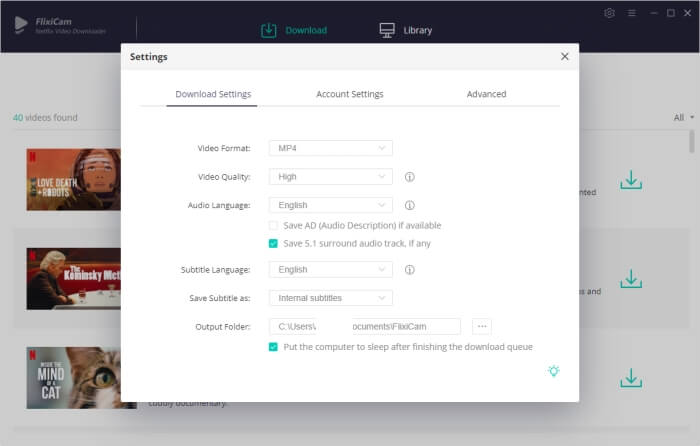Open the Video Format dropdown
Viewport: 700px width, 446px height.
[x=330, y=148]
